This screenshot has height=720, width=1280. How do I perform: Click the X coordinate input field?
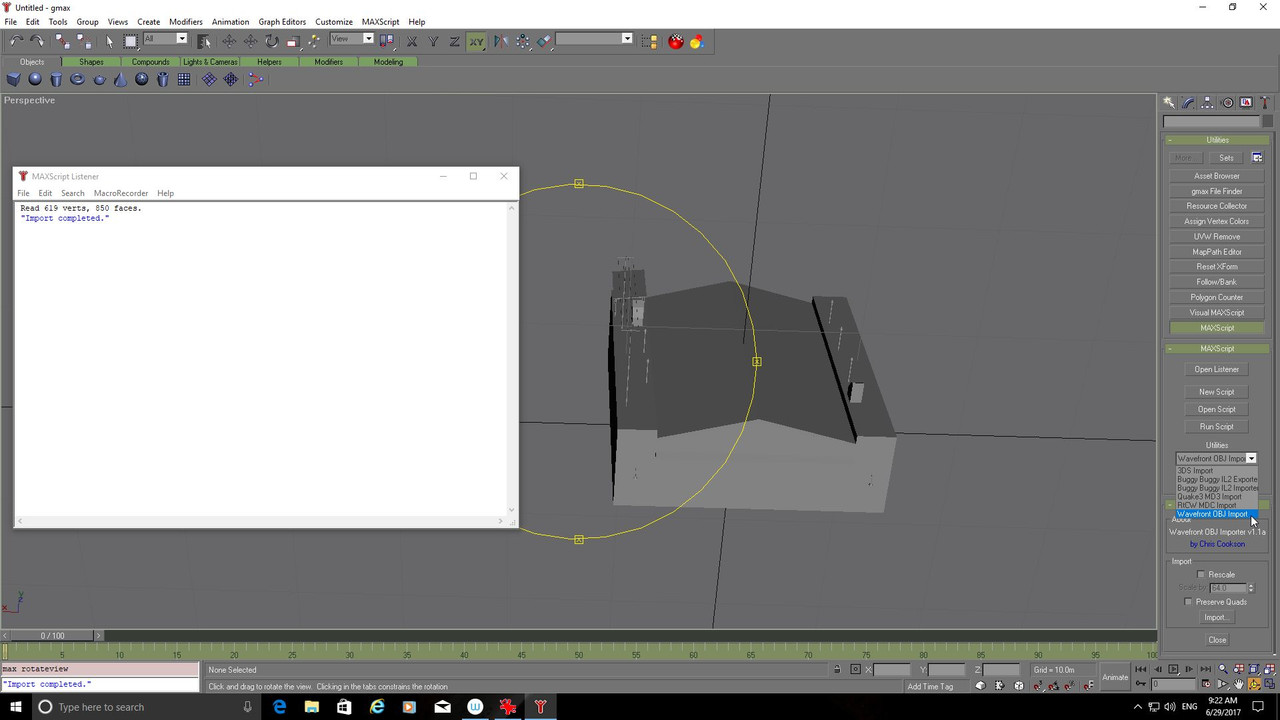pyautogui.click(x=892, y=670)
